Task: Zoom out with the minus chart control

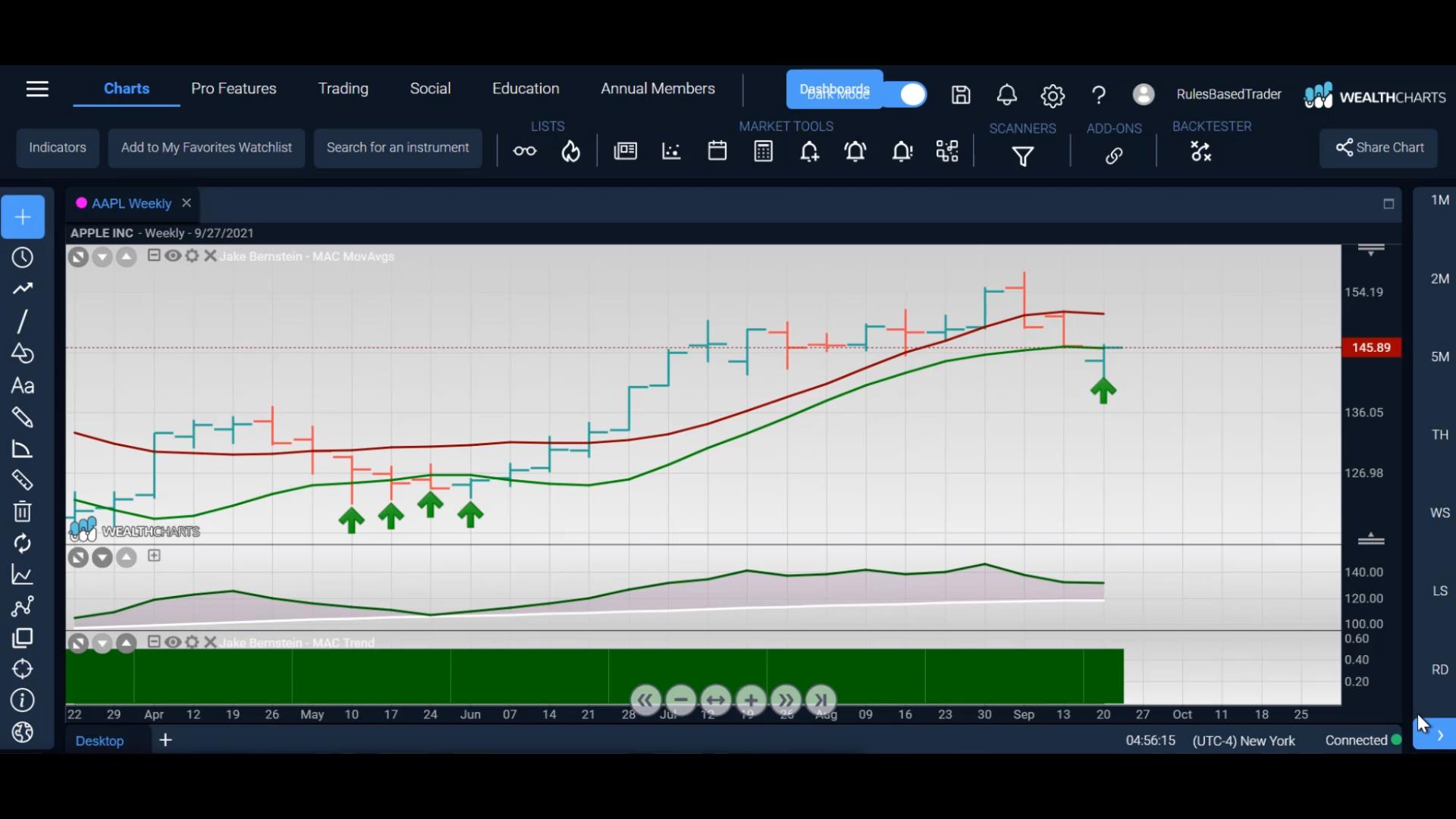Action: coord(681,700)
